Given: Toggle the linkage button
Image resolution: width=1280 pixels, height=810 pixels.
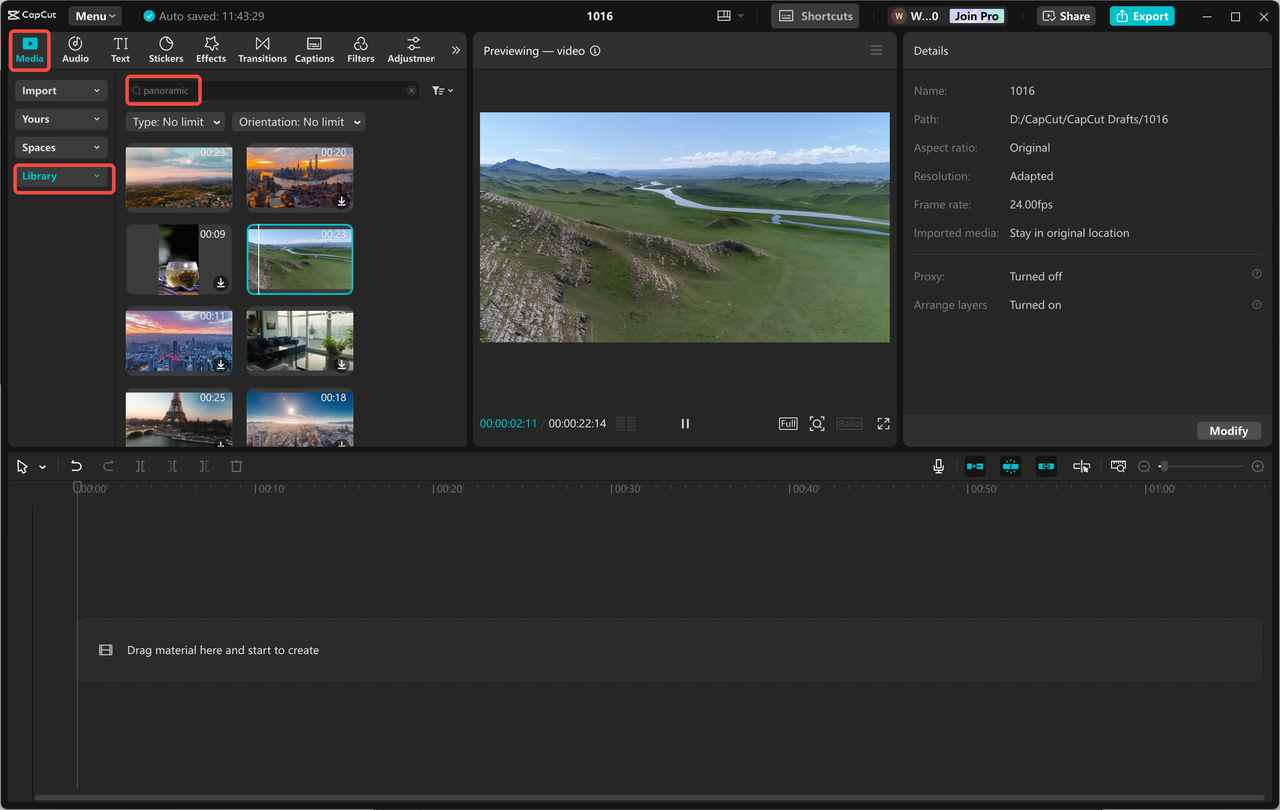Looking at the screenshot, I should pos(1046,466).
